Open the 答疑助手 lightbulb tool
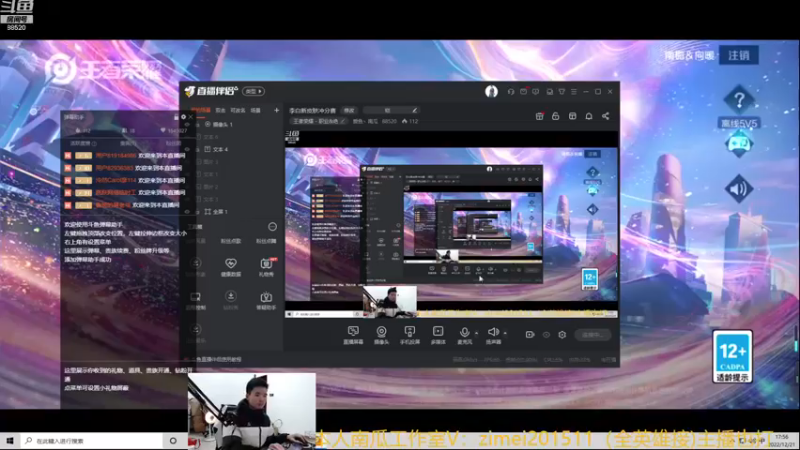The width and height of the screenshot is (800, 450). point(266,301)
